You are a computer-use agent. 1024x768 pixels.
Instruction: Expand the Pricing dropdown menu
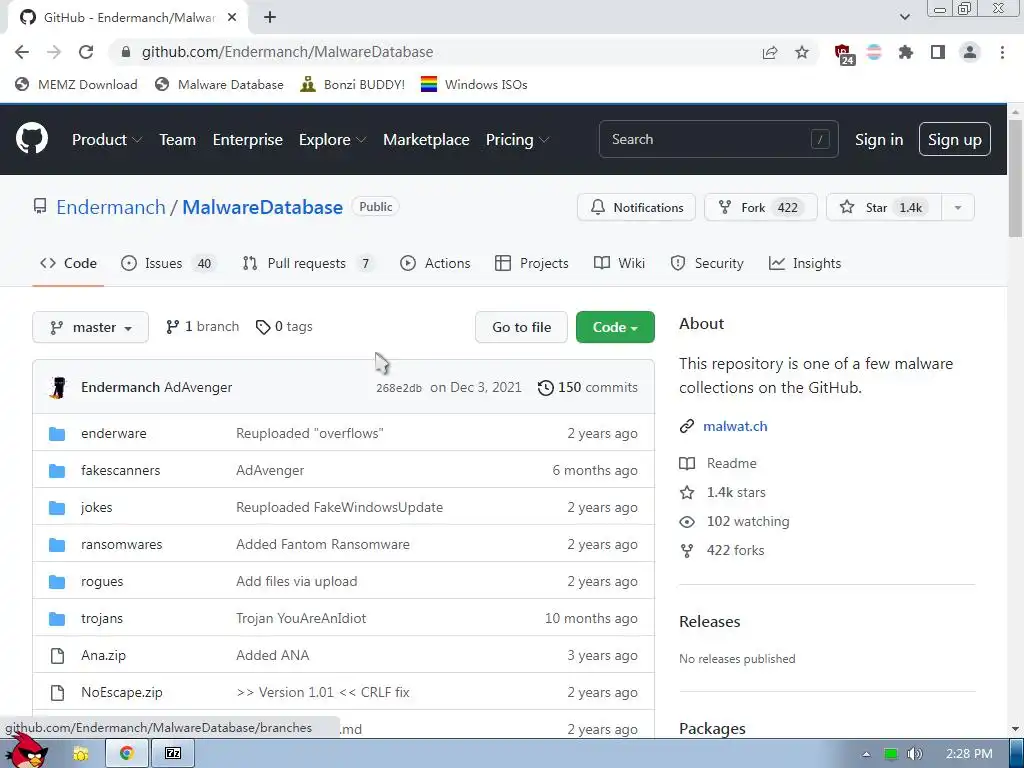click(x=517, y=140)
